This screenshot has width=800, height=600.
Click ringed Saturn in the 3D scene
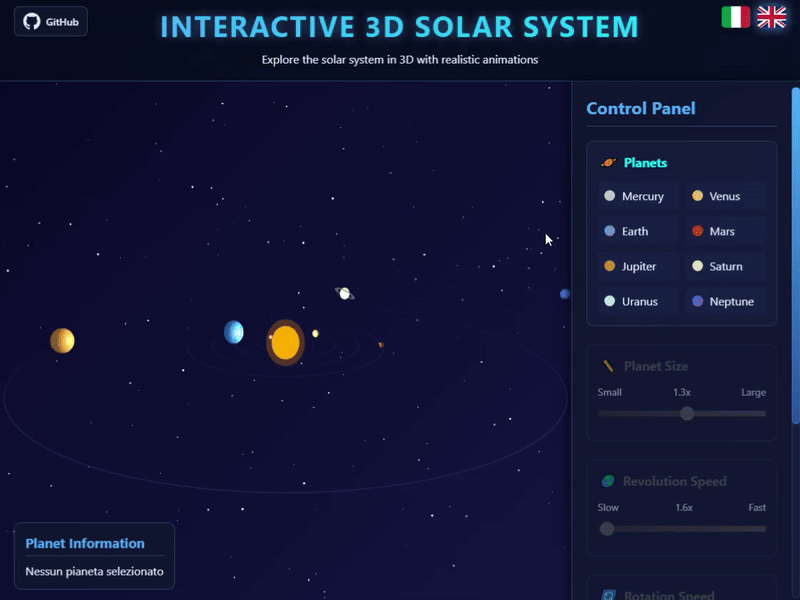coord(345,293)
